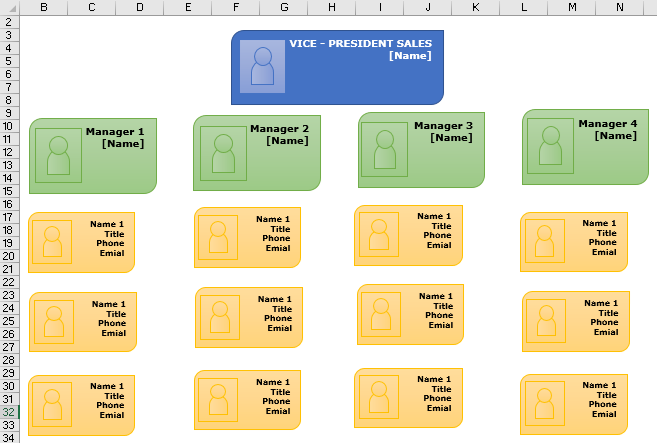Click the Vice-President photo placeholder icon
The image size is (657, 443).
[x=262, y=66]
